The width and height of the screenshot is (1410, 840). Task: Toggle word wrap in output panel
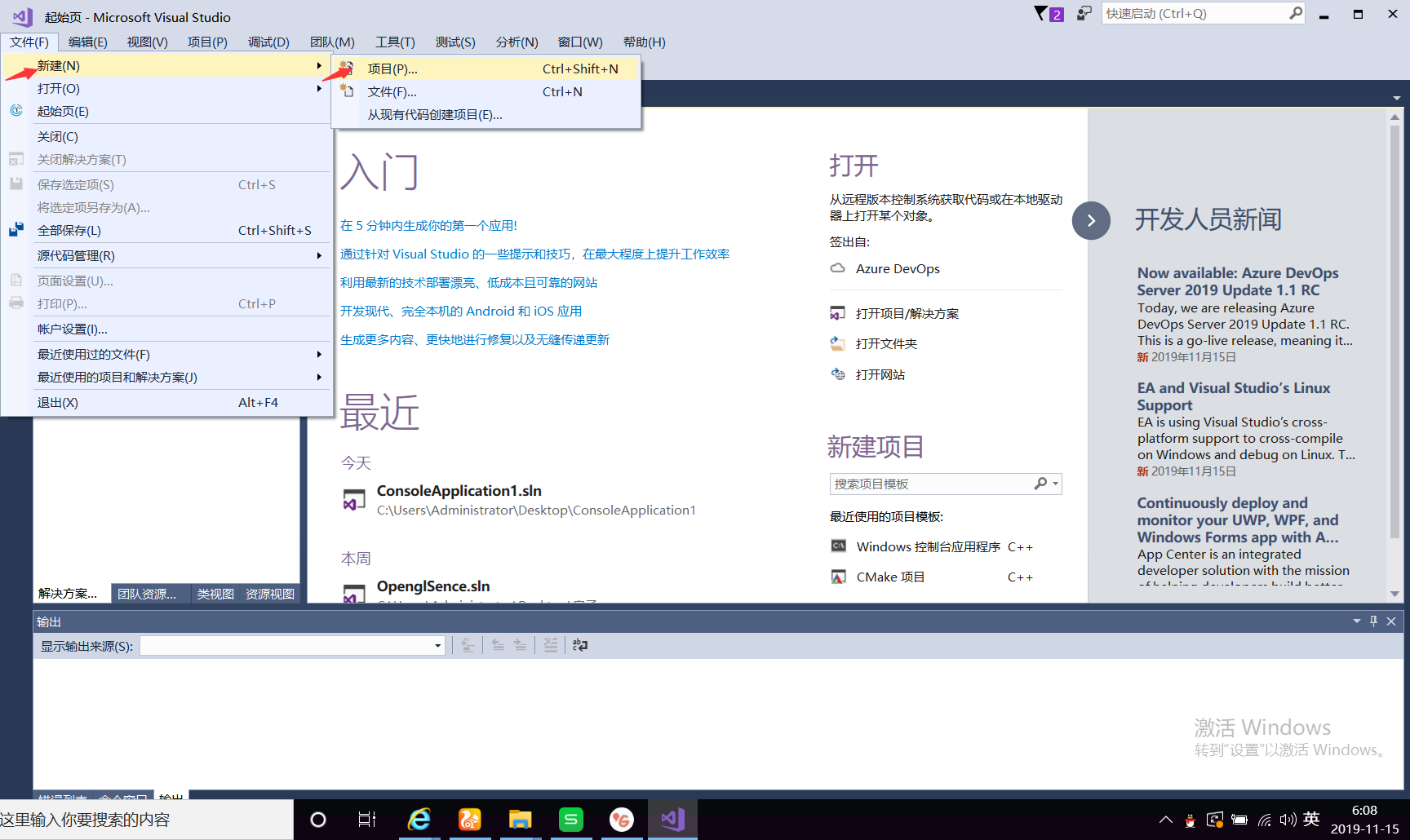[x=580, y=645]
